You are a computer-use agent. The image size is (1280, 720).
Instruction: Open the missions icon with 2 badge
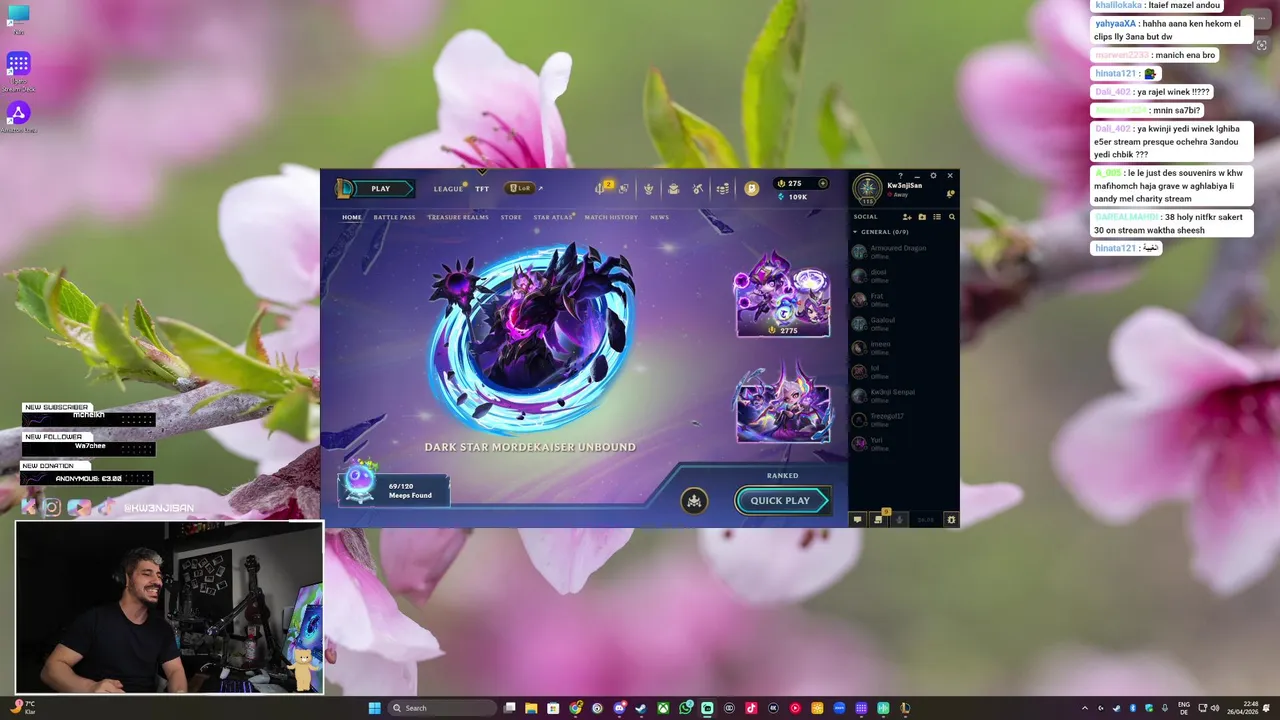click(602, 188)
